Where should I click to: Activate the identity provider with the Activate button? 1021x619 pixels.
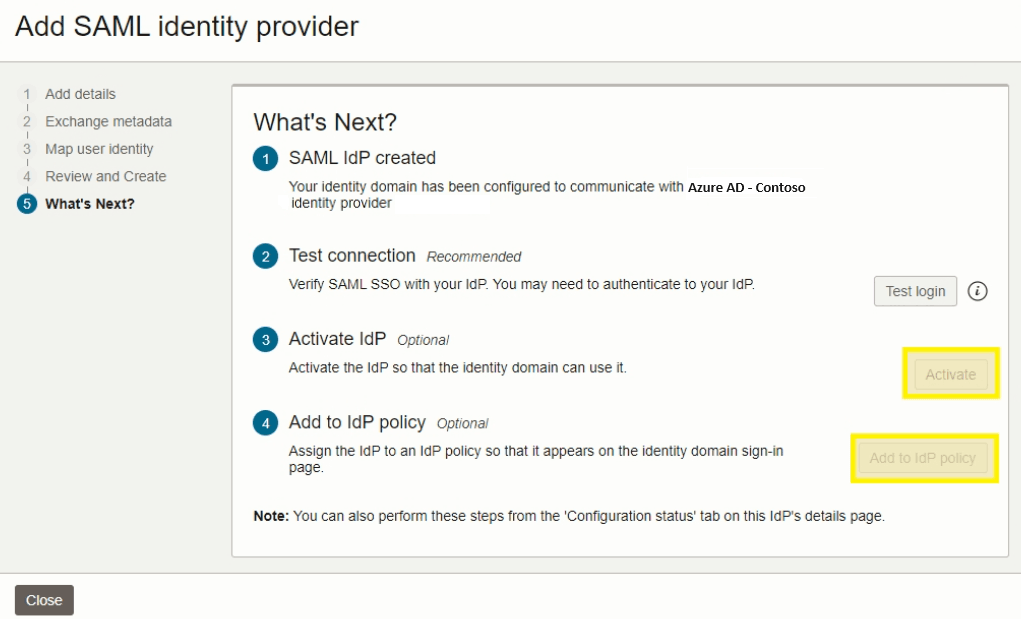tap(950, 374)
